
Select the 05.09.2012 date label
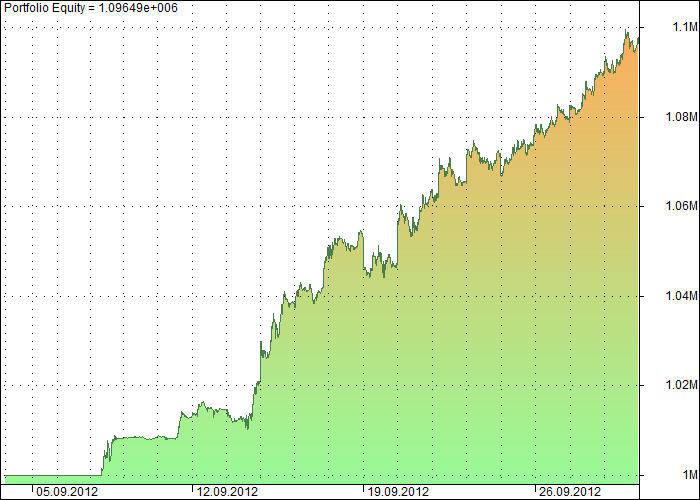click(x=67, y=492)
